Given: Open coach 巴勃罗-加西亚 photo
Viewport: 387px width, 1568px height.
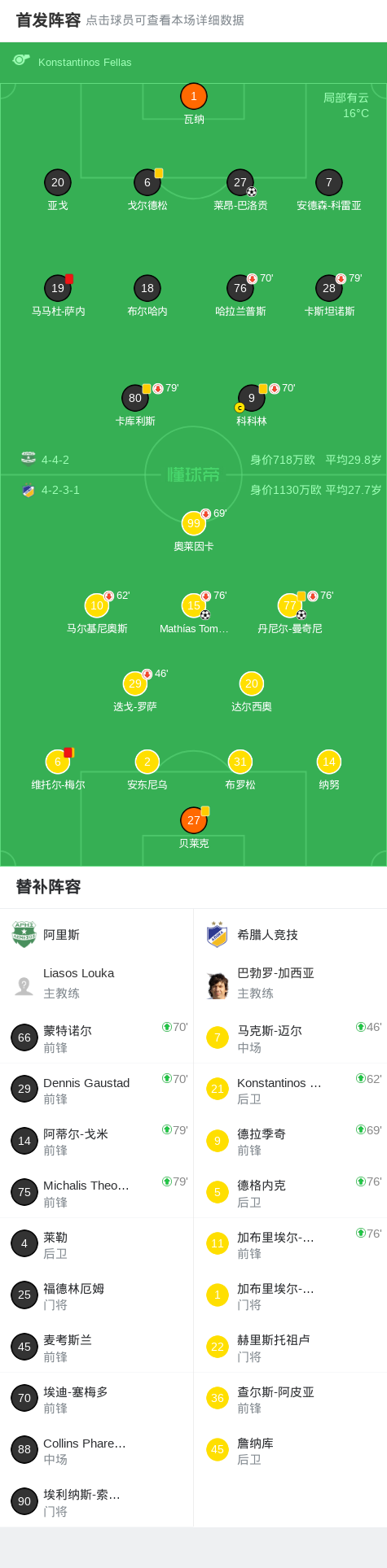Looking at the screenshot, I should tap(217, 985).
